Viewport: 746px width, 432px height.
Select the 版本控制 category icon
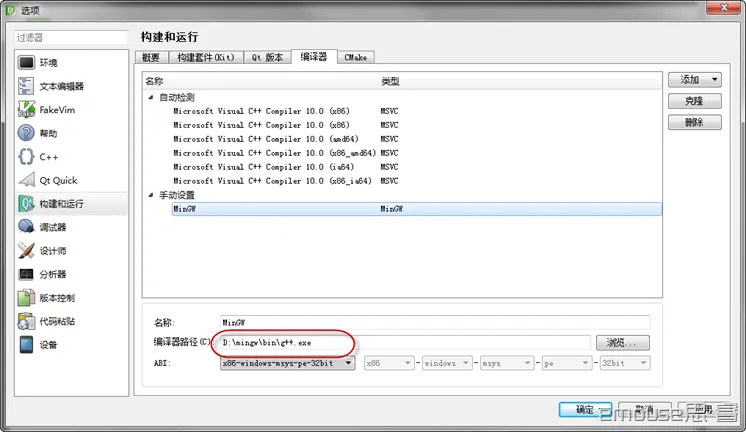26,297
